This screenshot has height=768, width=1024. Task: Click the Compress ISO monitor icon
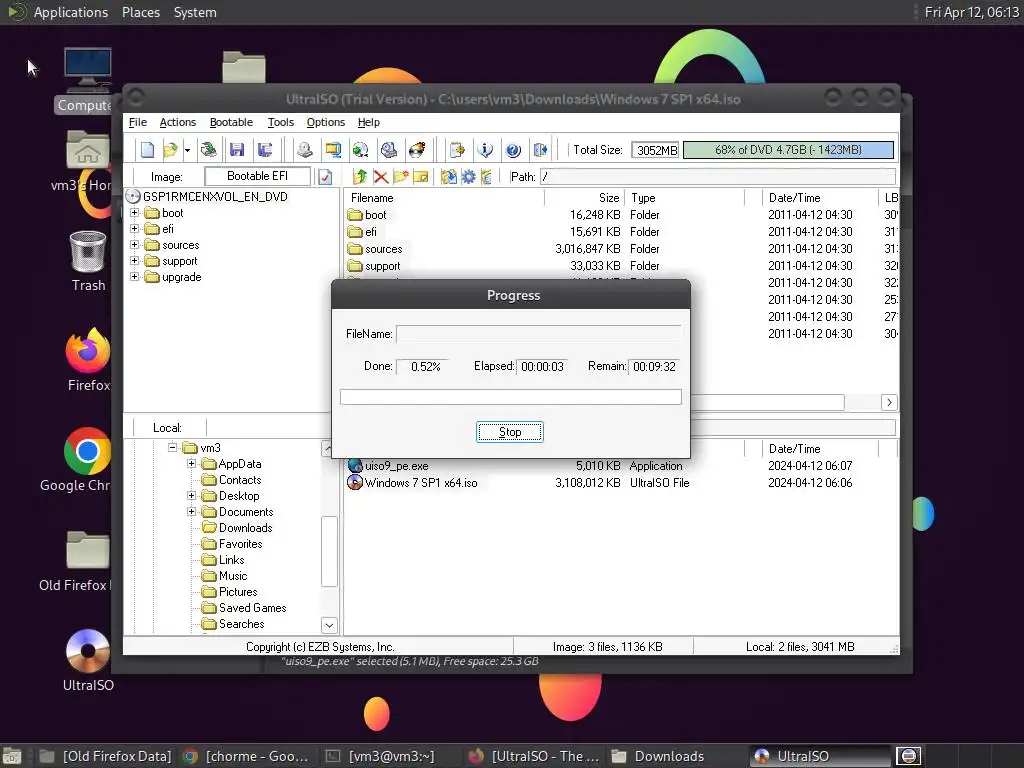pos(333,150)
